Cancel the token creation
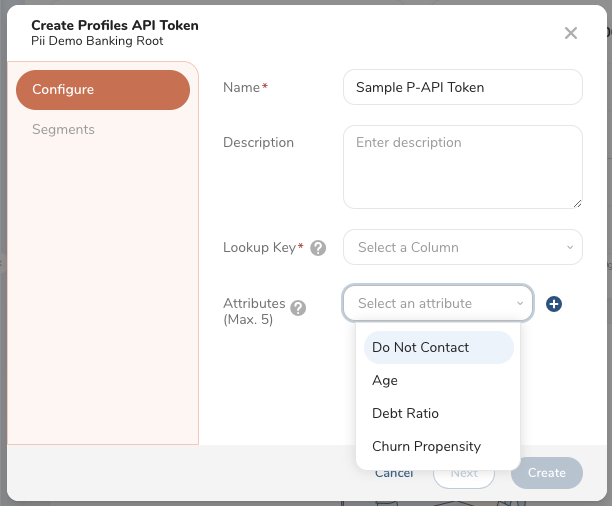612x506 pixels. 394,473
